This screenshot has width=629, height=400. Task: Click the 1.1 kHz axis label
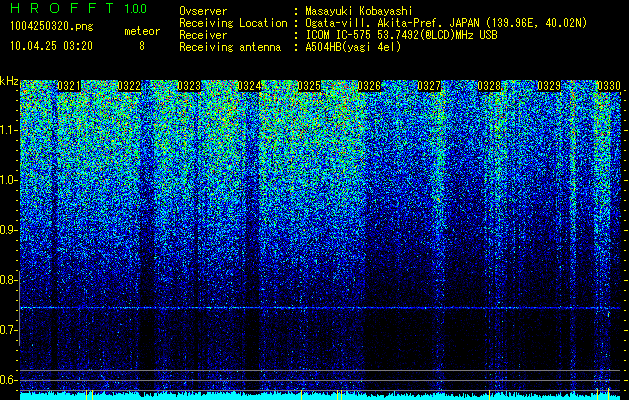9,131
